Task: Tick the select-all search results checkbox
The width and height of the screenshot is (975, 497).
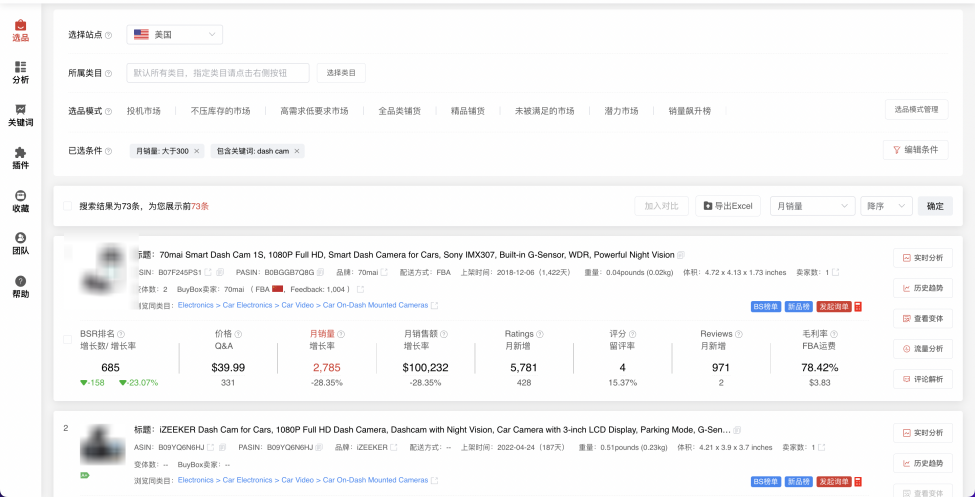Action: [67, 206]
